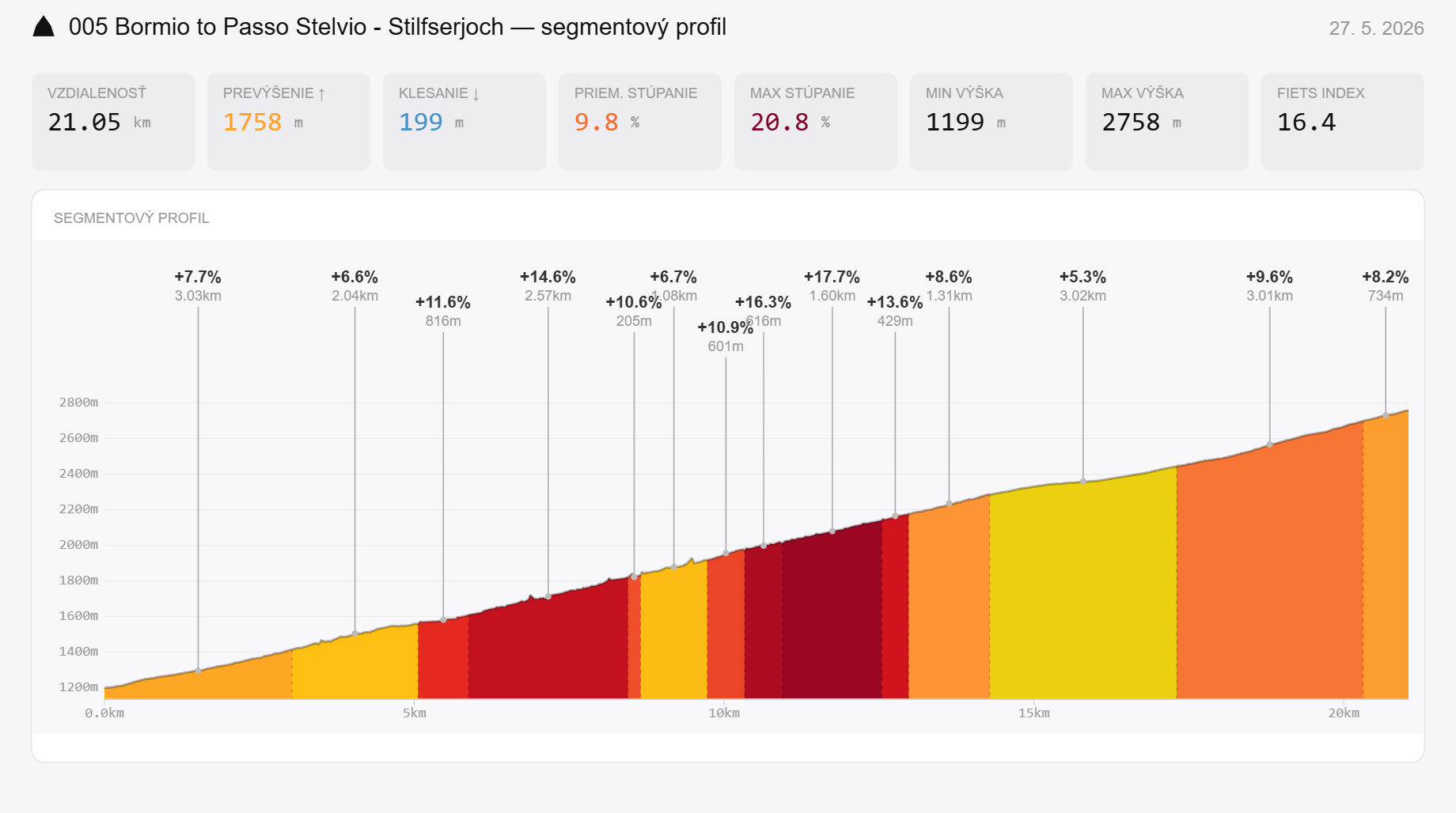Image resolution: width=1456 pixels, height=813 pixels.
Task: Click the +11.6% gradient label
Action: click(x=443, y=302)
